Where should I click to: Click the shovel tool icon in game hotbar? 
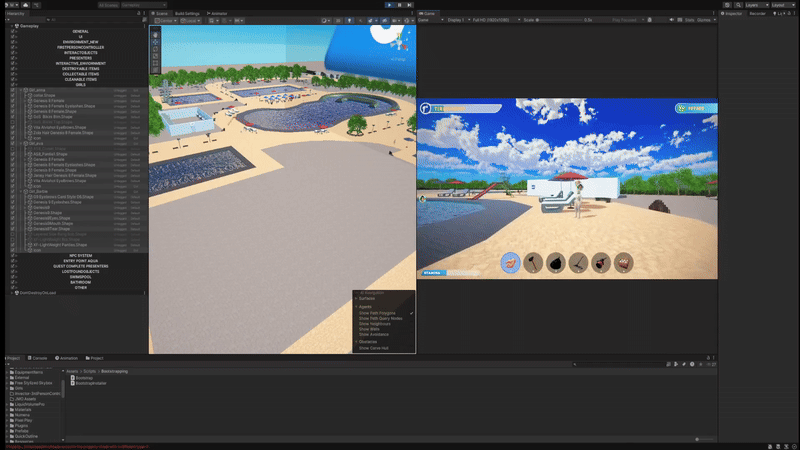click(x=533, y=263)
